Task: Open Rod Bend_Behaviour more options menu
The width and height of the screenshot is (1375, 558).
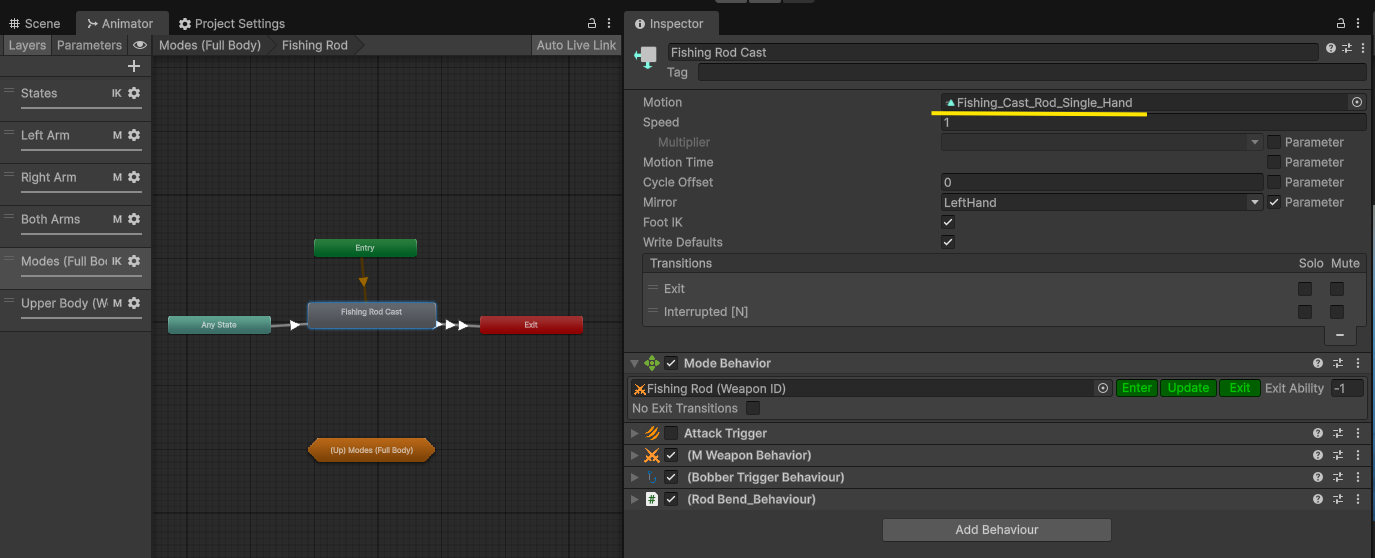Action: tap(1358, 499)
